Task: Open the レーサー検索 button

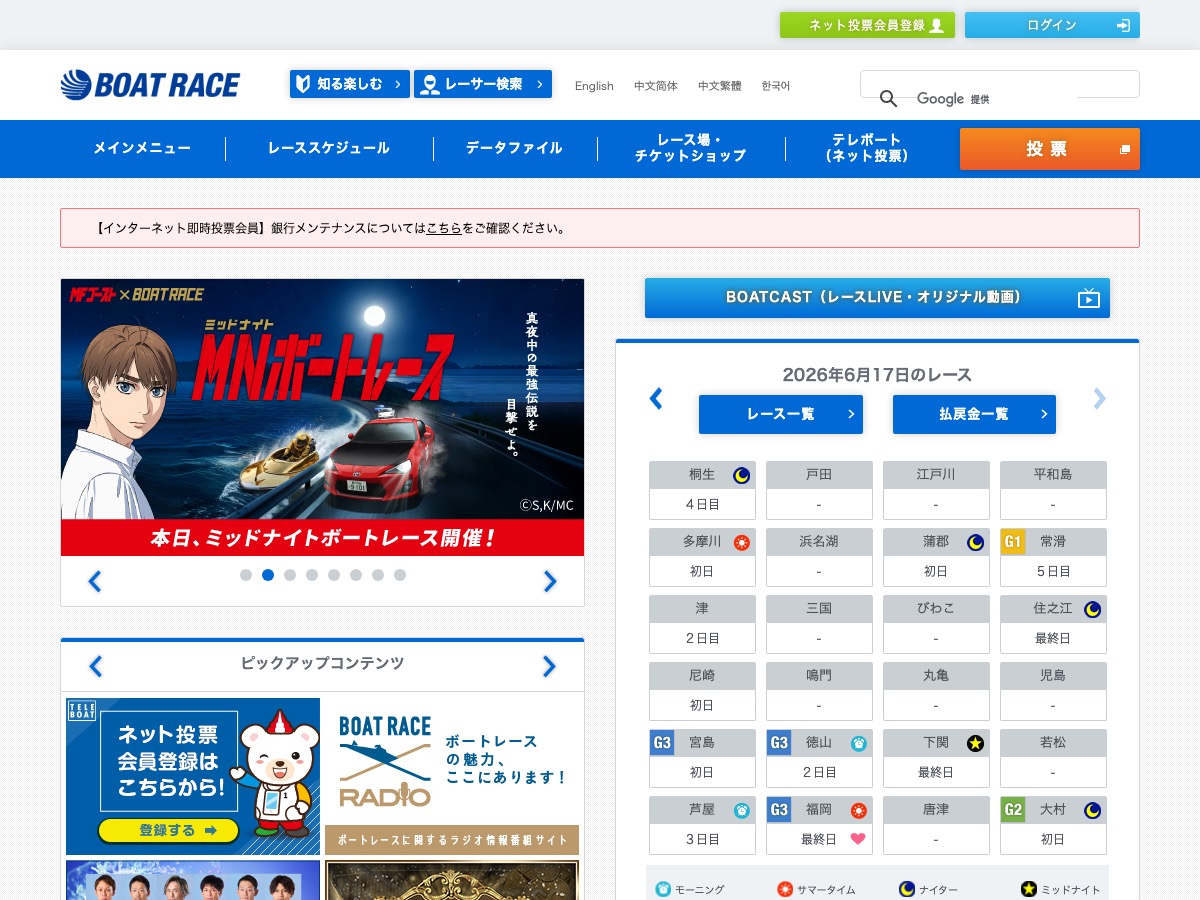Action: pos(483,84)
